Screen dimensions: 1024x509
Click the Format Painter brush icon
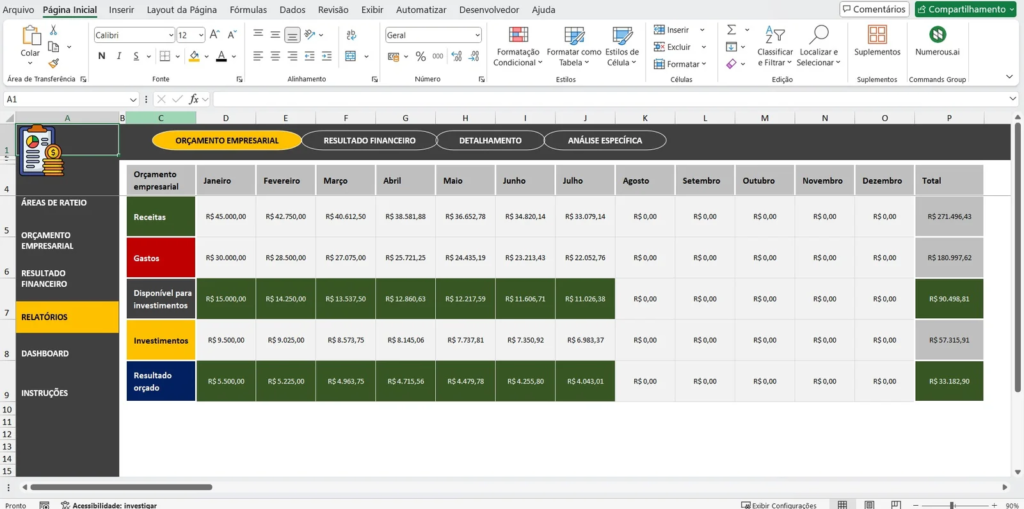[x=53, y=61]
